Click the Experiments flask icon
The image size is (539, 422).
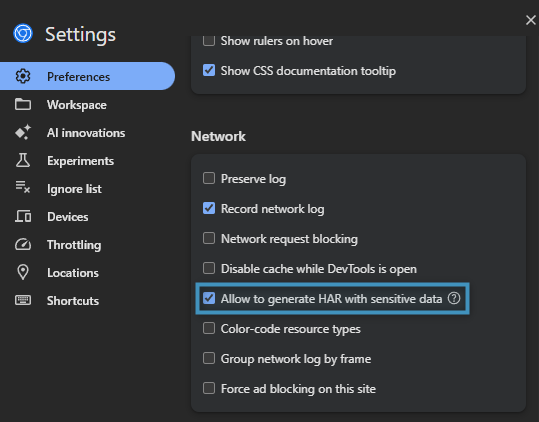(x=23, y=160)
